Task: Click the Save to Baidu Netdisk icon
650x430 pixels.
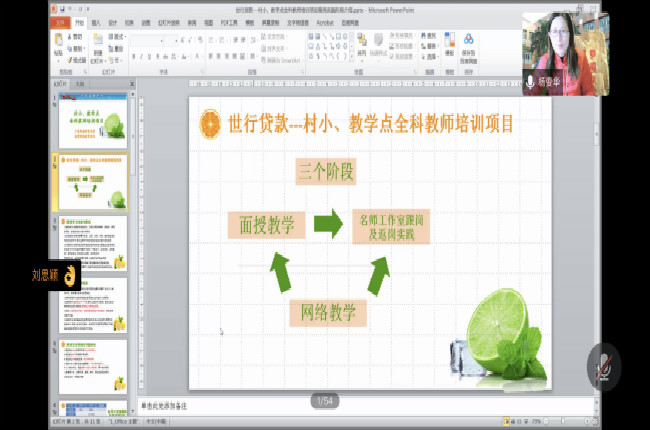Action: 468,47
